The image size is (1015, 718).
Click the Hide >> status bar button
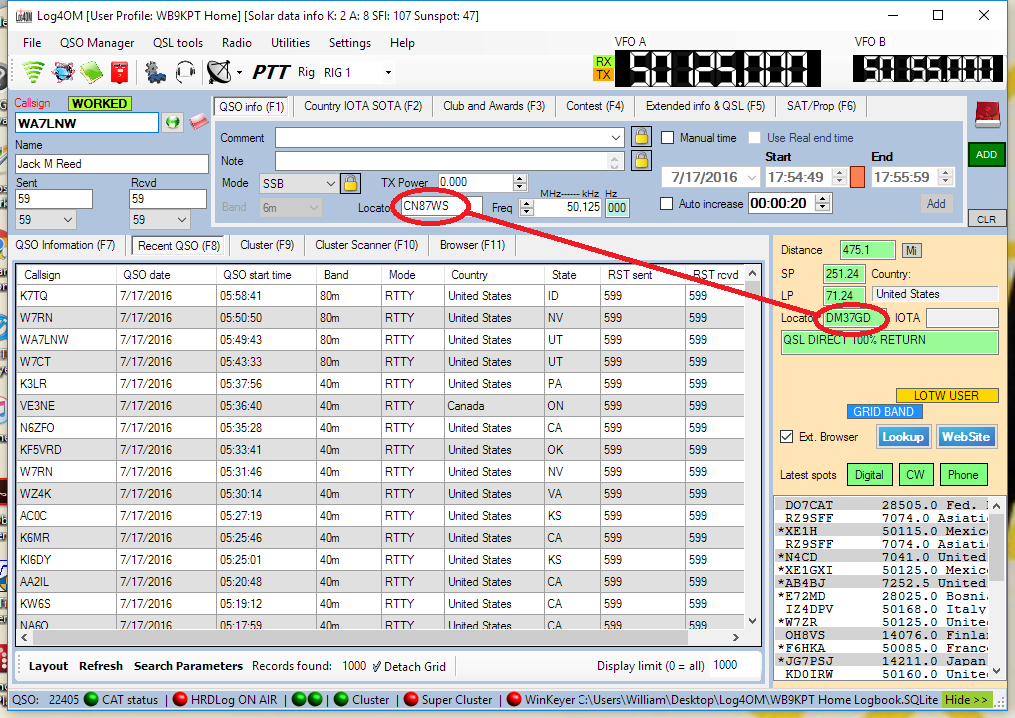(x=966, y=700)
